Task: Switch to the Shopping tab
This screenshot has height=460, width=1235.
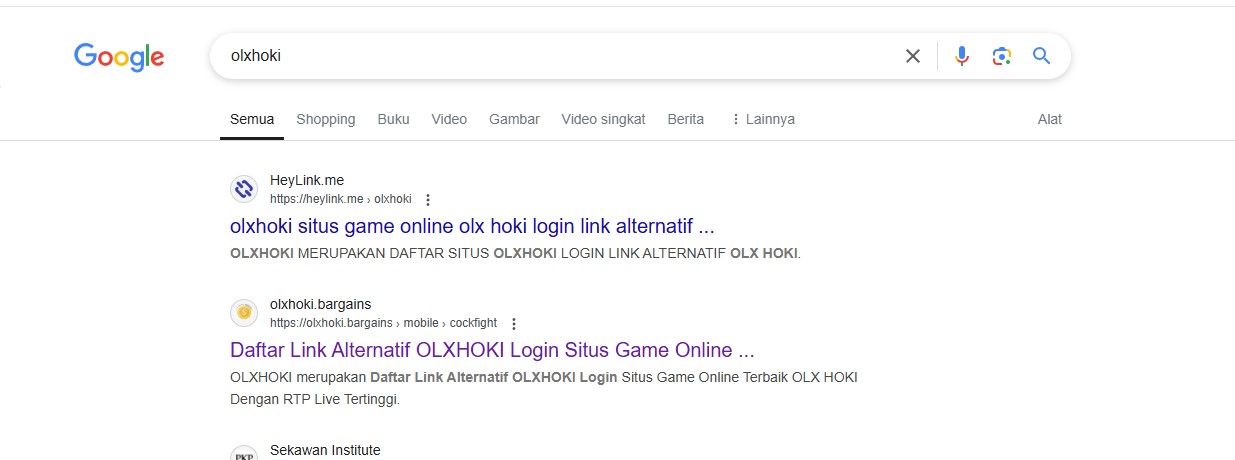Action: click(x=326, y=119)
